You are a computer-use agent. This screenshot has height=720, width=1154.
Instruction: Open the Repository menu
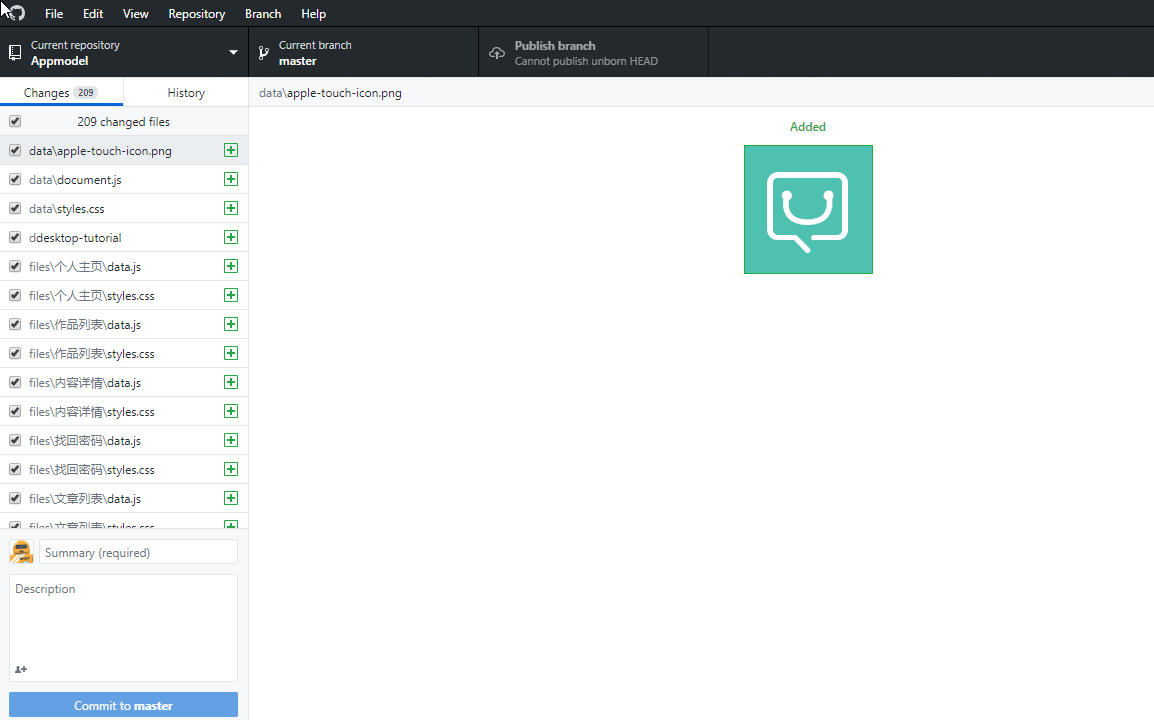pyautogui.click(x=197, y=13)
